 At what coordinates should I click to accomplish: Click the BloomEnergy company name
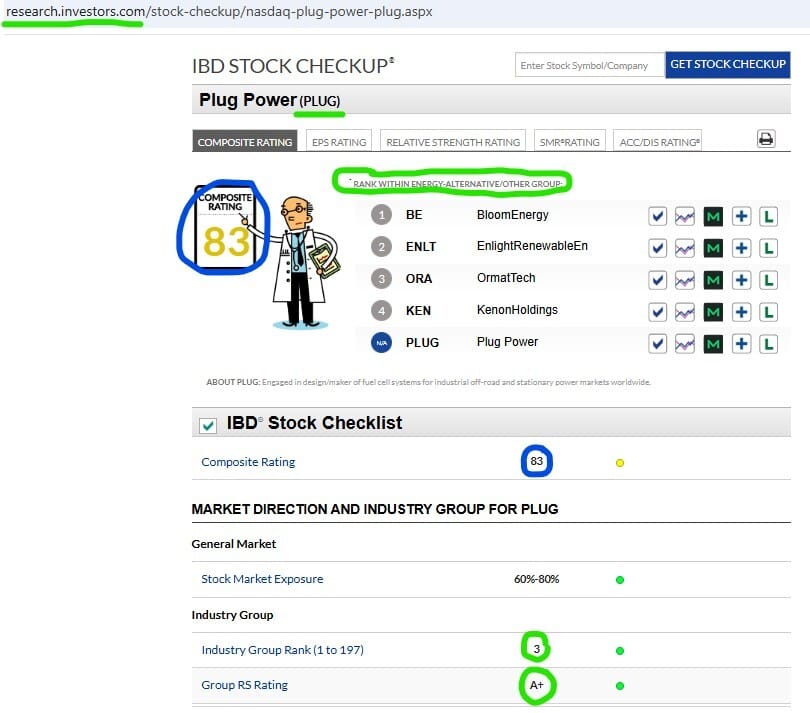512,215
